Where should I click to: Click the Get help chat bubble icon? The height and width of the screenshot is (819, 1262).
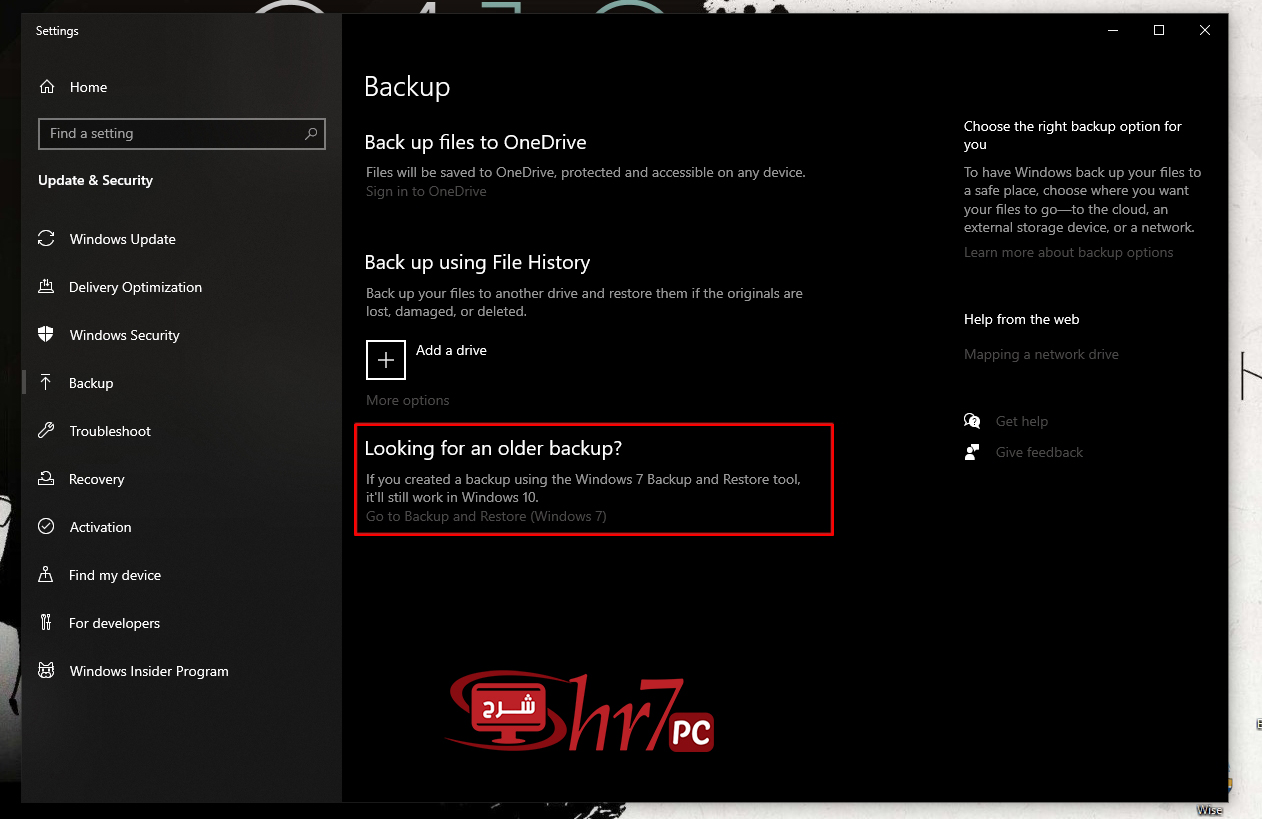coord(972,421)
